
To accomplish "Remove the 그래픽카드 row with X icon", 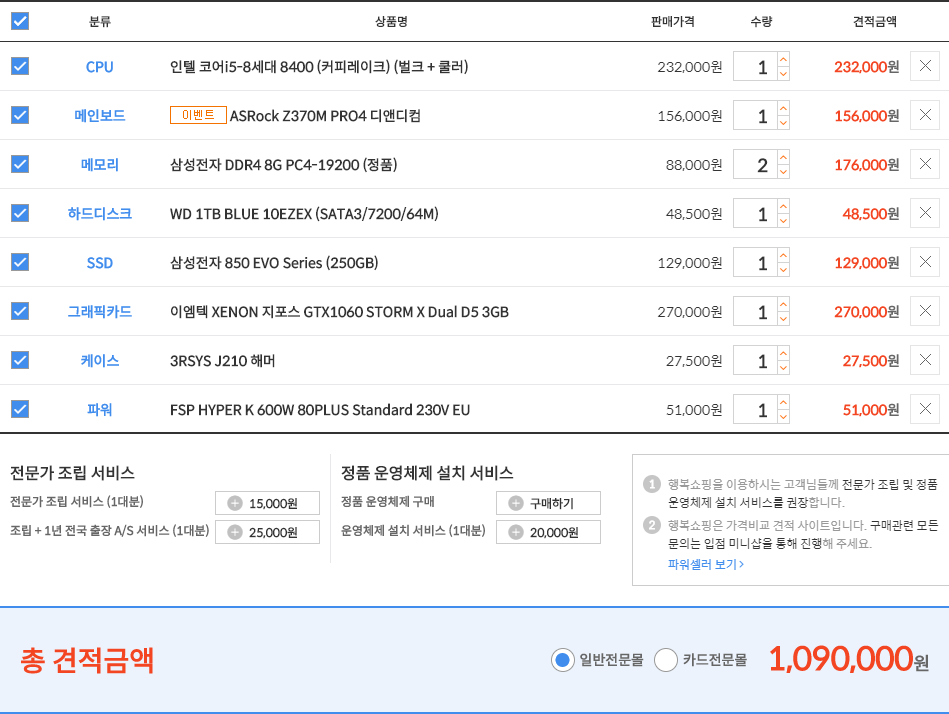I will coord(925,311).
